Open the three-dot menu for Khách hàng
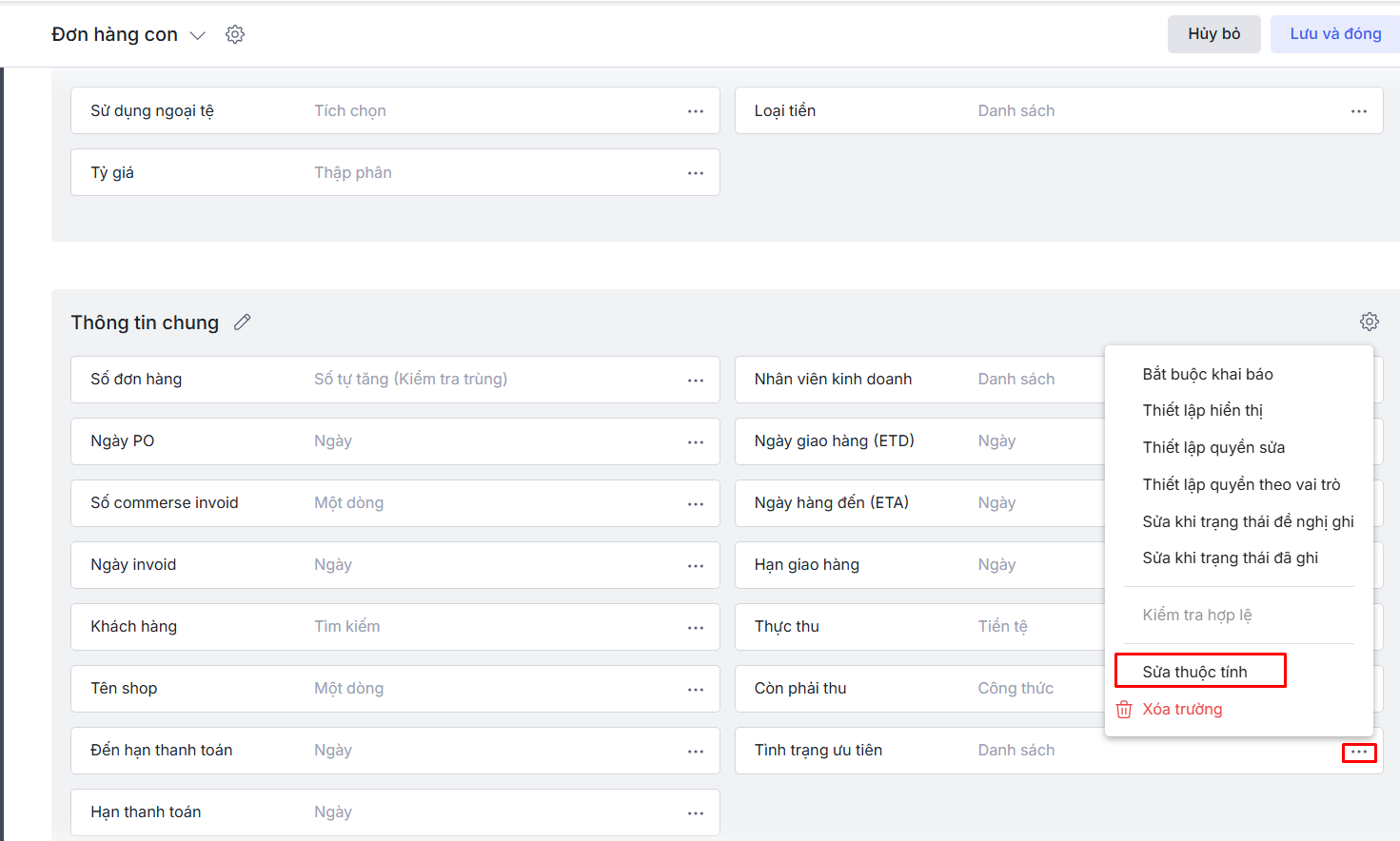 (x=696, y=627)
